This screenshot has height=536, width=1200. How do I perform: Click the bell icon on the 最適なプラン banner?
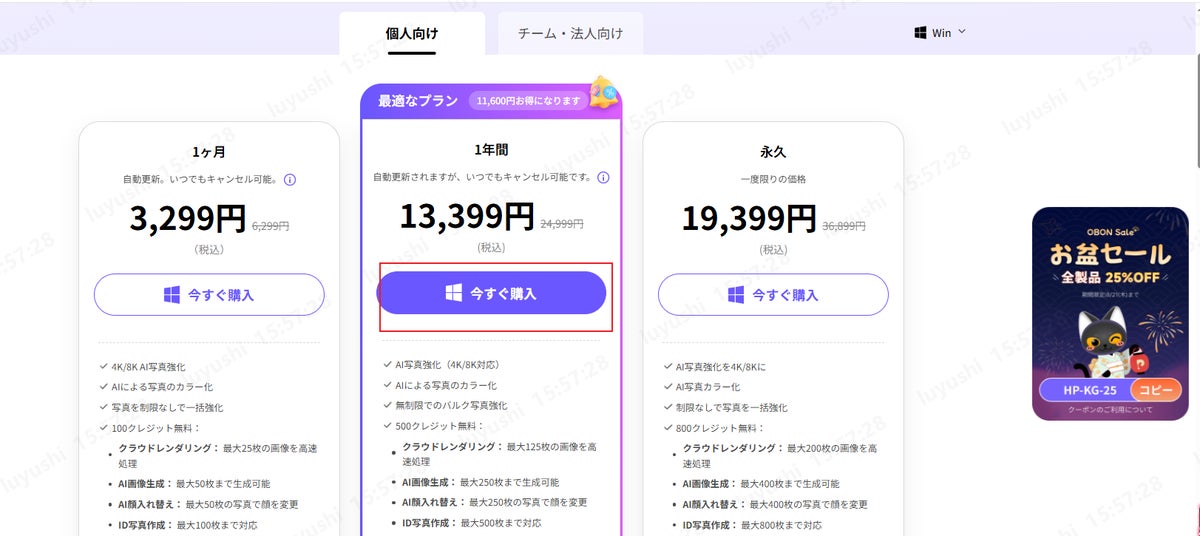tap(603, 93)
